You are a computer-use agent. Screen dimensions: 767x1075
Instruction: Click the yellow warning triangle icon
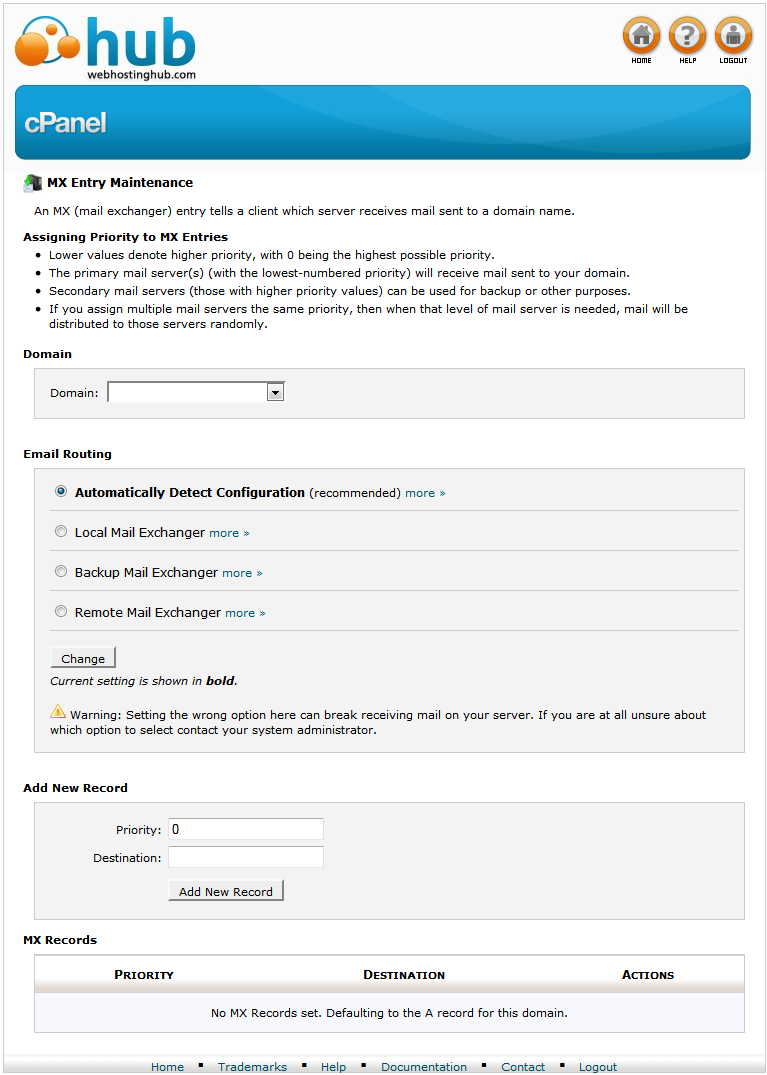tap(58, 713)
